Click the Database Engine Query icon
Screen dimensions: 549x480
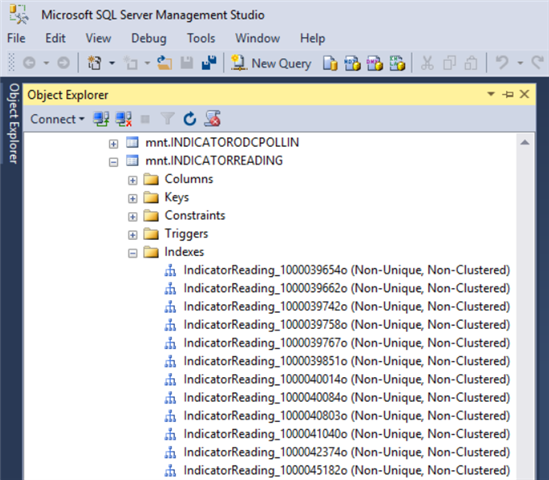[x=330, y=63]
